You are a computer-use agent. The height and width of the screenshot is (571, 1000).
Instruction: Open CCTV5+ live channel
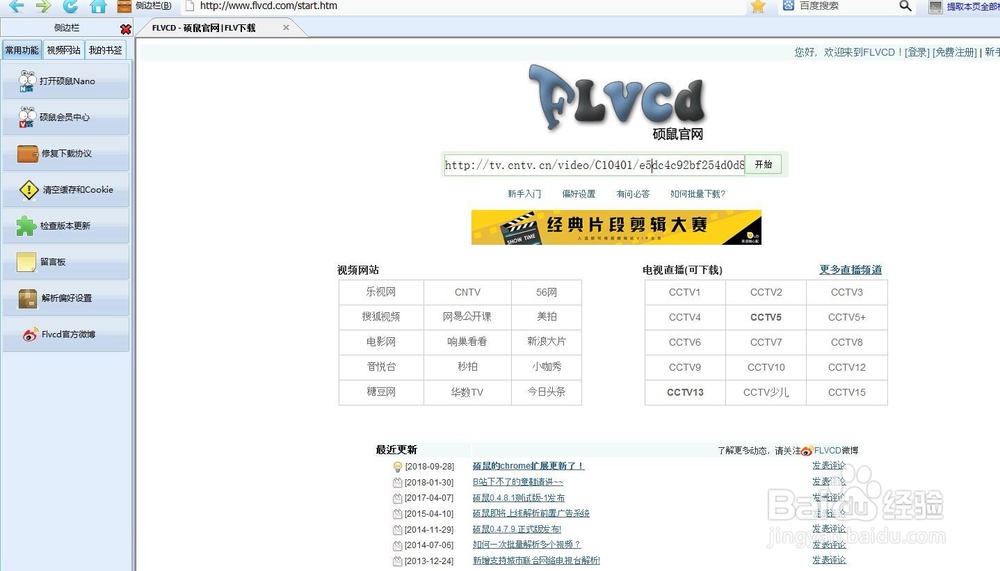847,317
